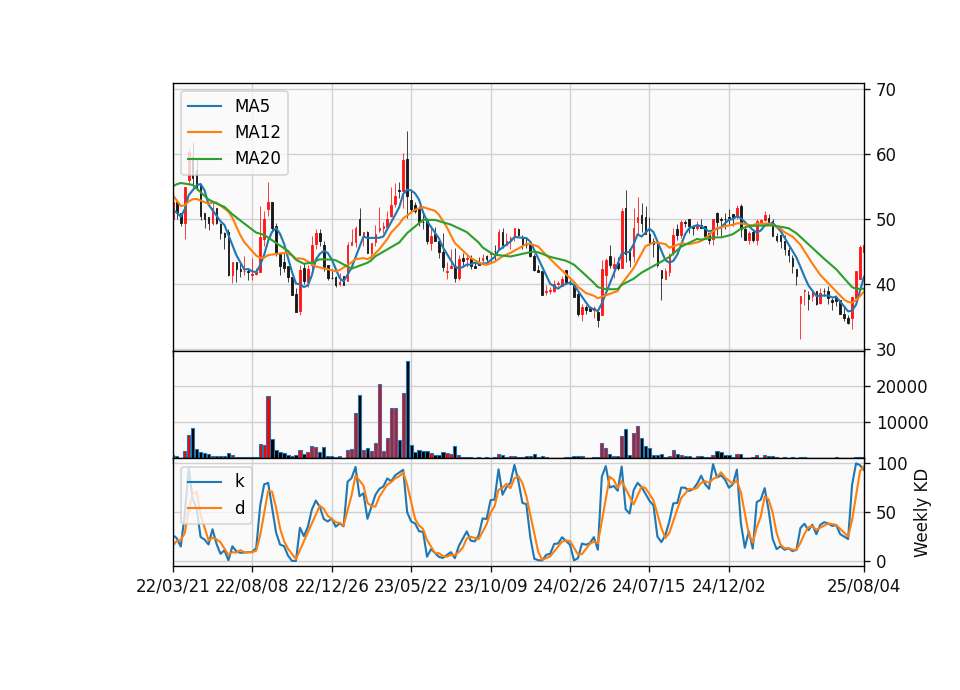Click the 25/08/04 date tick label

(x=864, y=587)
